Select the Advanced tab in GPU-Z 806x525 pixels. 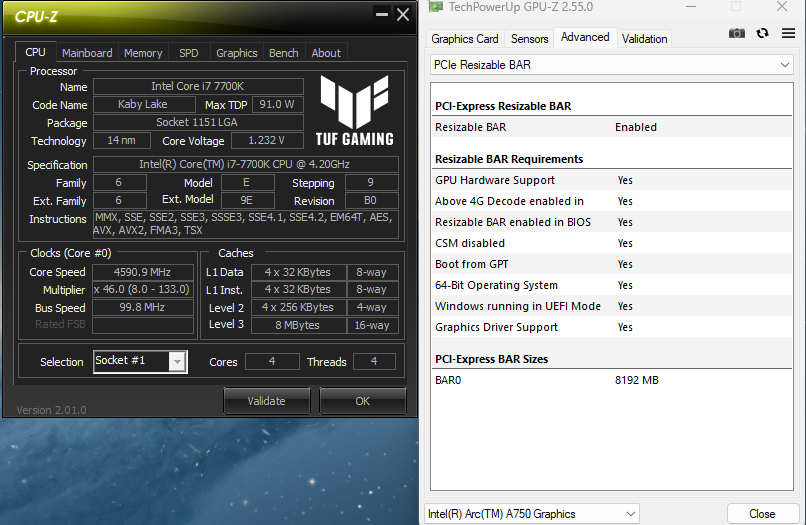click(585, 37)
